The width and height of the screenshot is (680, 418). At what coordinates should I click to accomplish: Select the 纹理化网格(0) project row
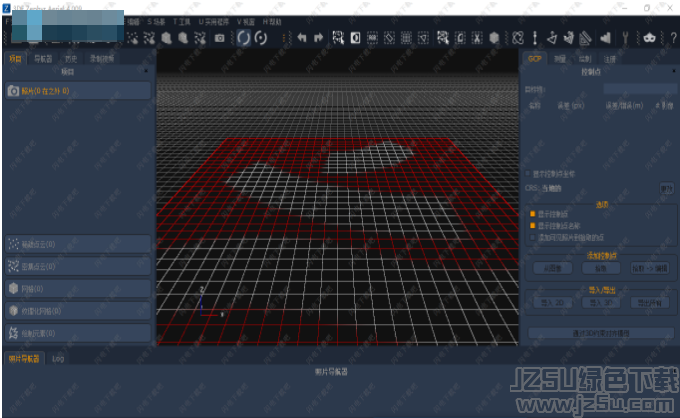click(78, 311)
